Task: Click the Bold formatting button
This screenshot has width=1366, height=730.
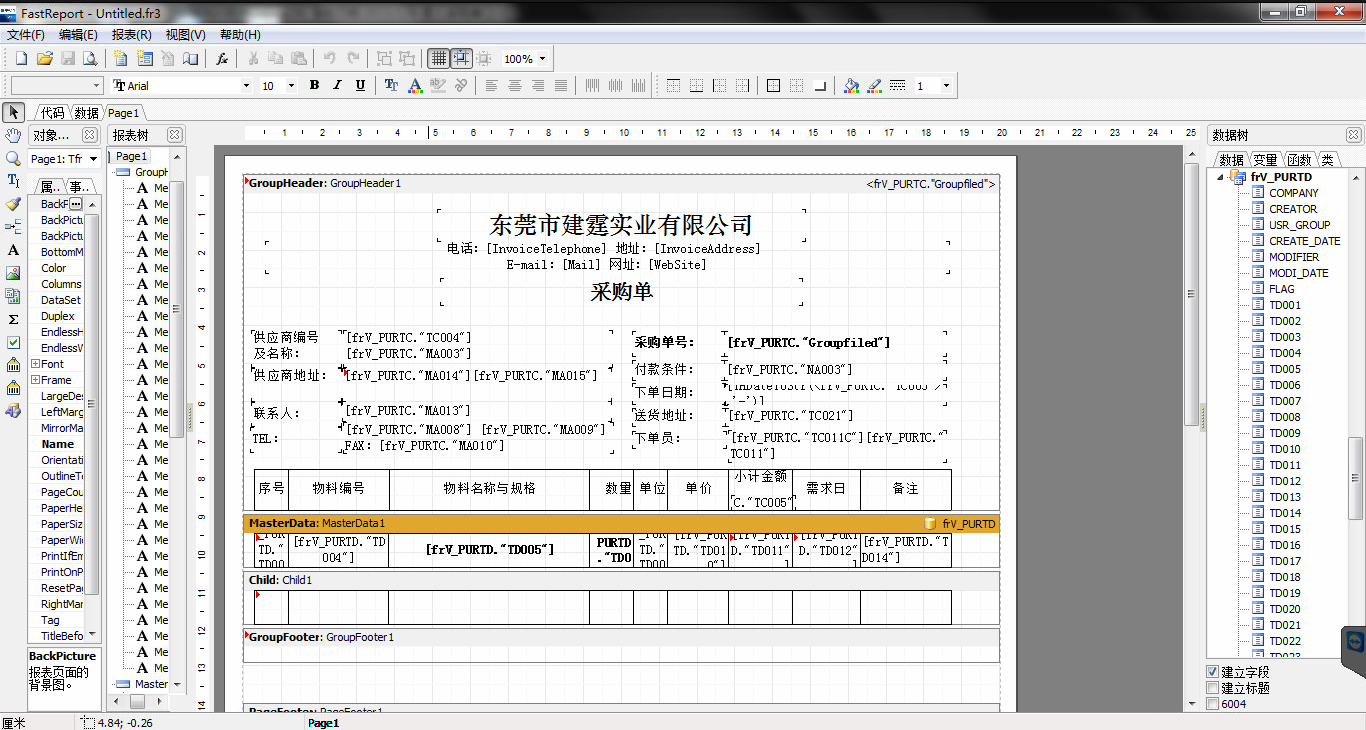Action: tap(314, 86)
